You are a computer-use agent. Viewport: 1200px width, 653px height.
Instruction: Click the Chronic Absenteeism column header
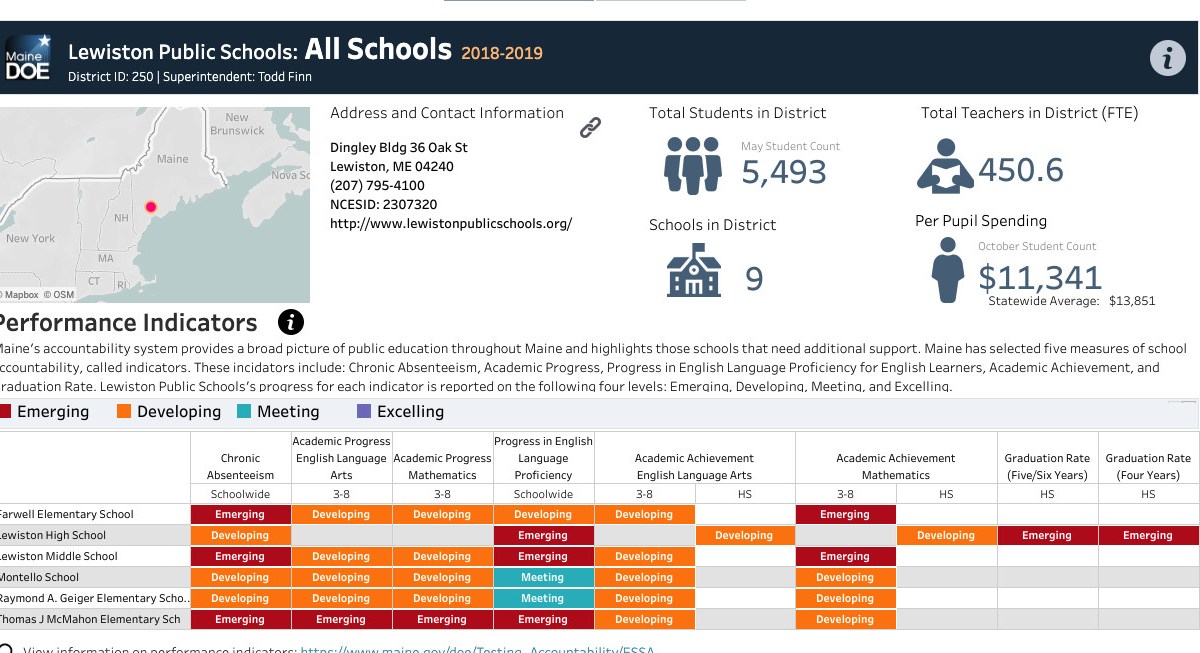pyautogui.click(x=240, y=466)
